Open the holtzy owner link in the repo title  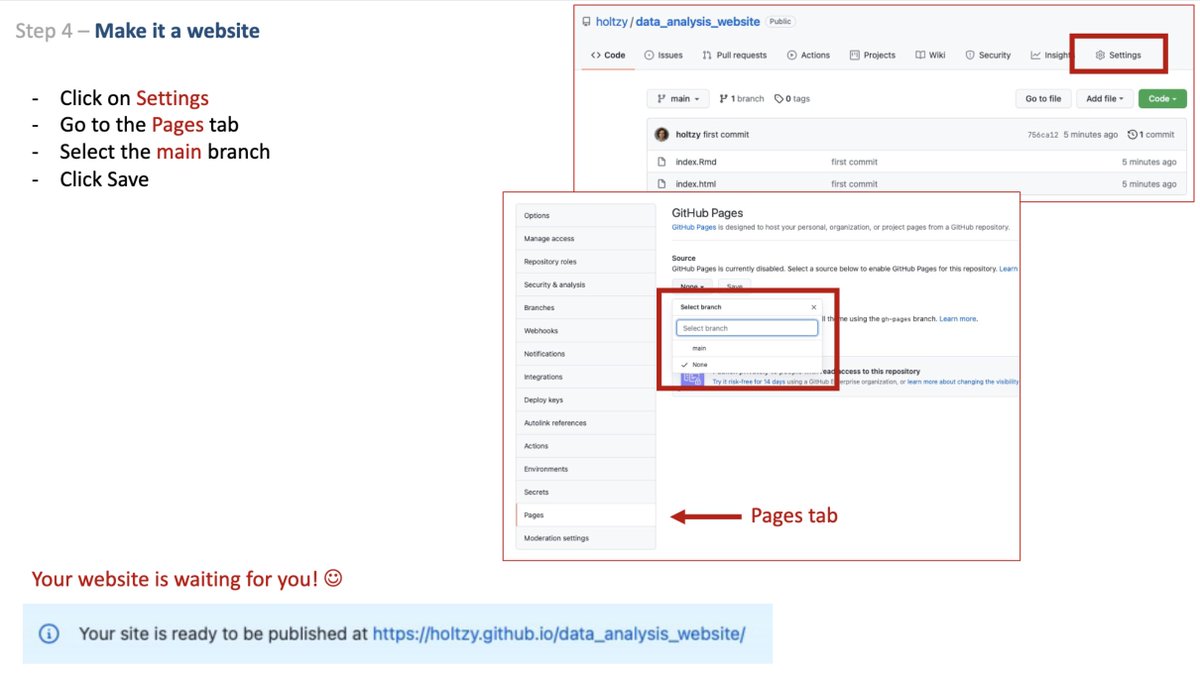point(611,21)
